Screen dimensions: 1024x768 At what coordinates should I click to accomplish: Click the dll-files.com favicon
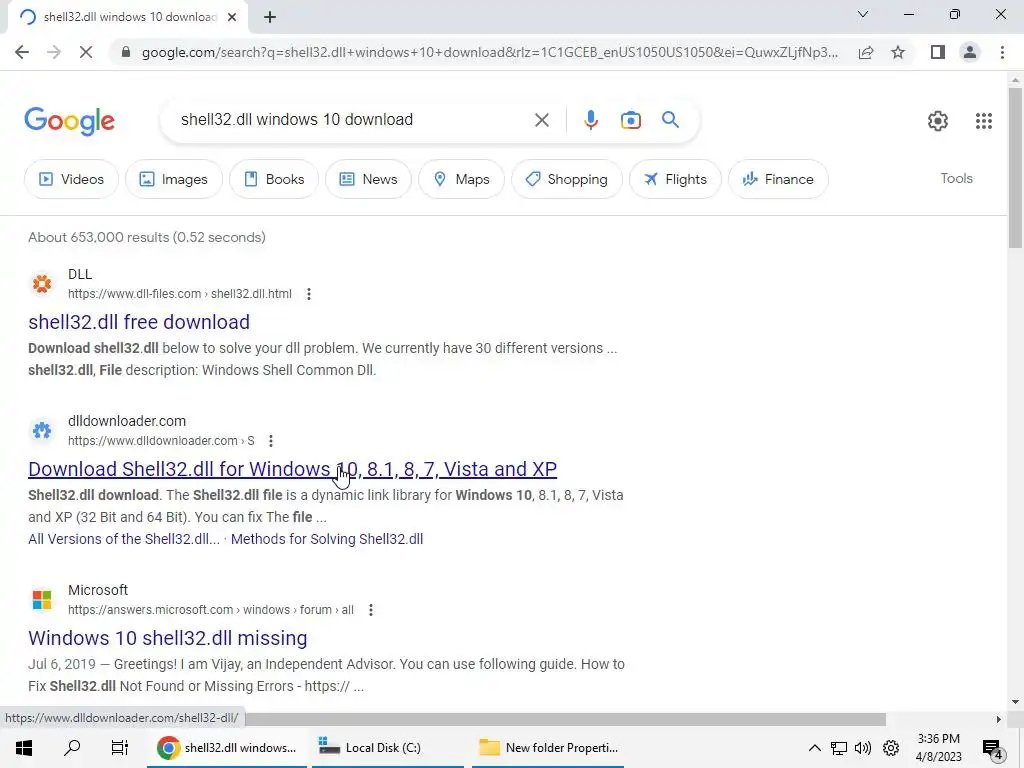pos(42,283)
